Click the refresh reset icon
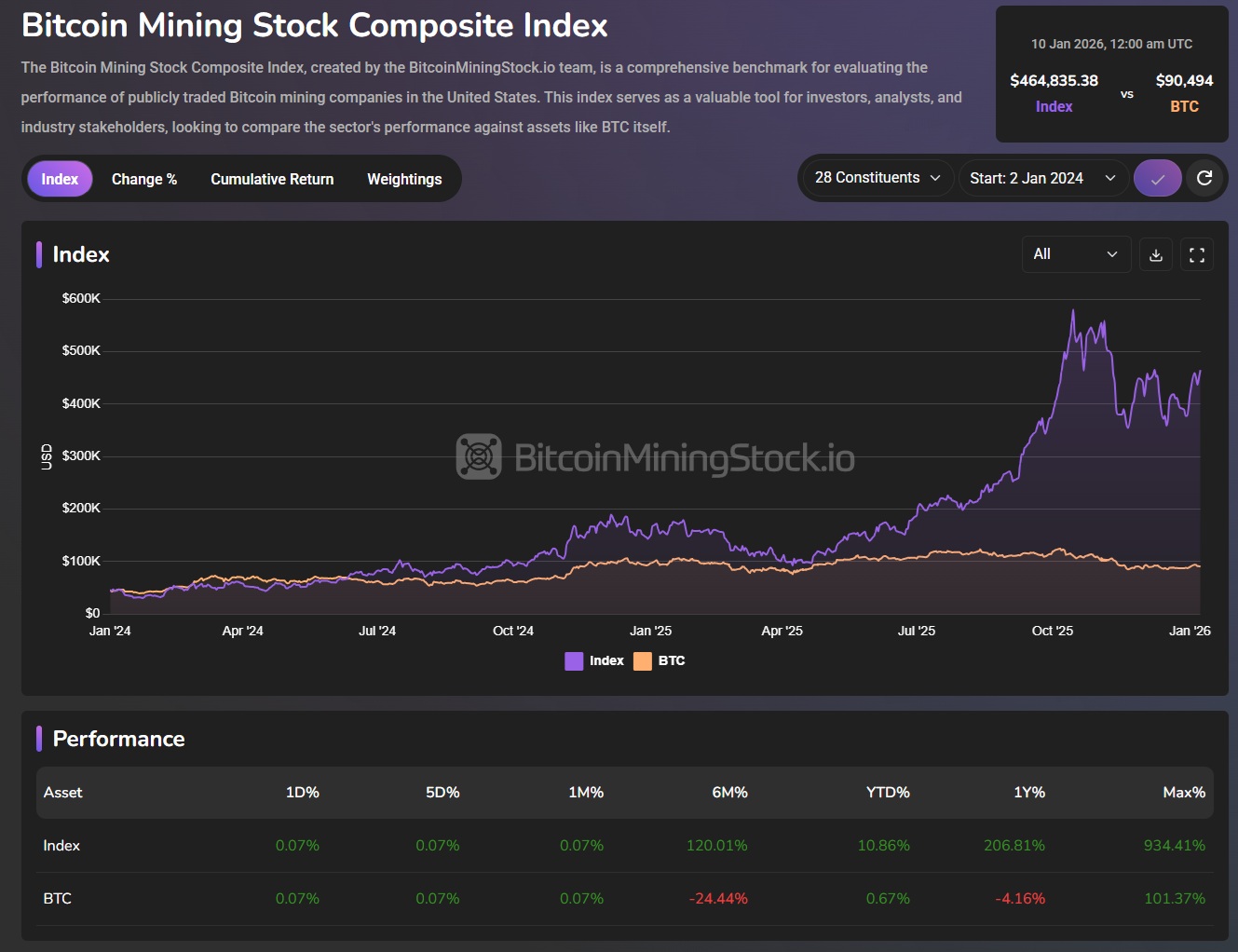Viewport: 1238px width, 952px height. point(1204,178)
